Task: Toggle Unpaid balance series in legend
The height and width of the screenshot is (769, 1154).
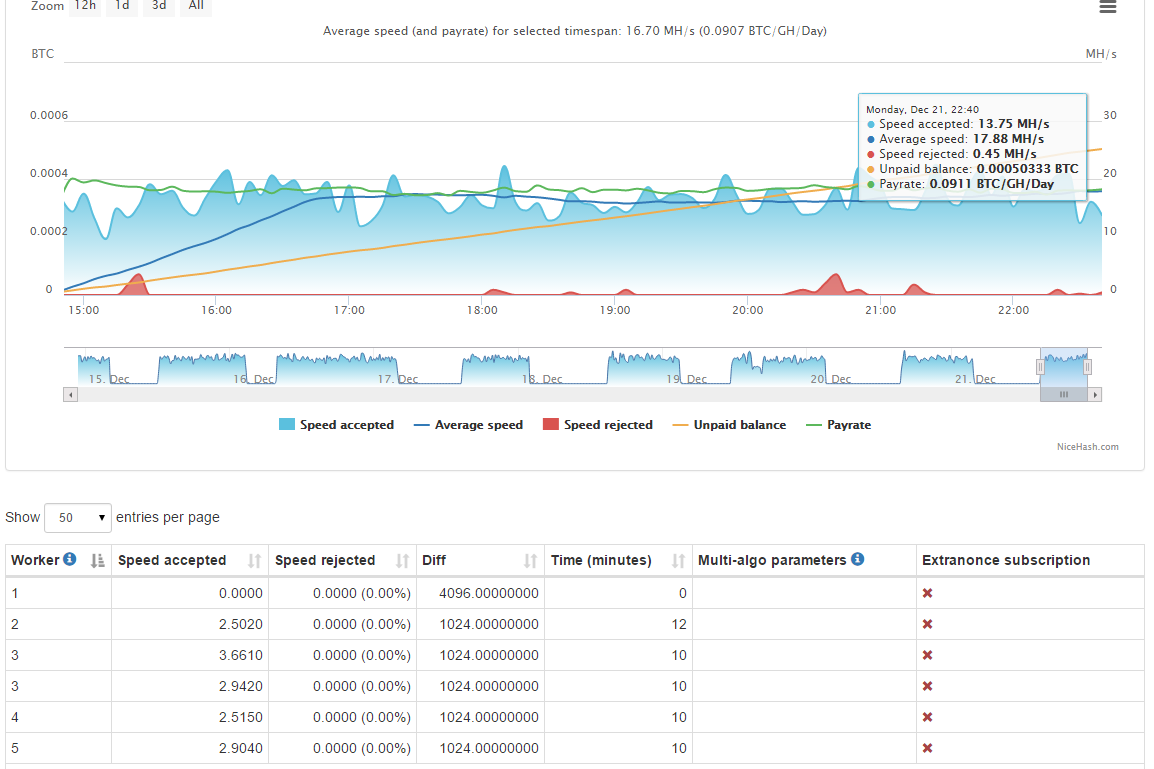Action: (729, 425)
